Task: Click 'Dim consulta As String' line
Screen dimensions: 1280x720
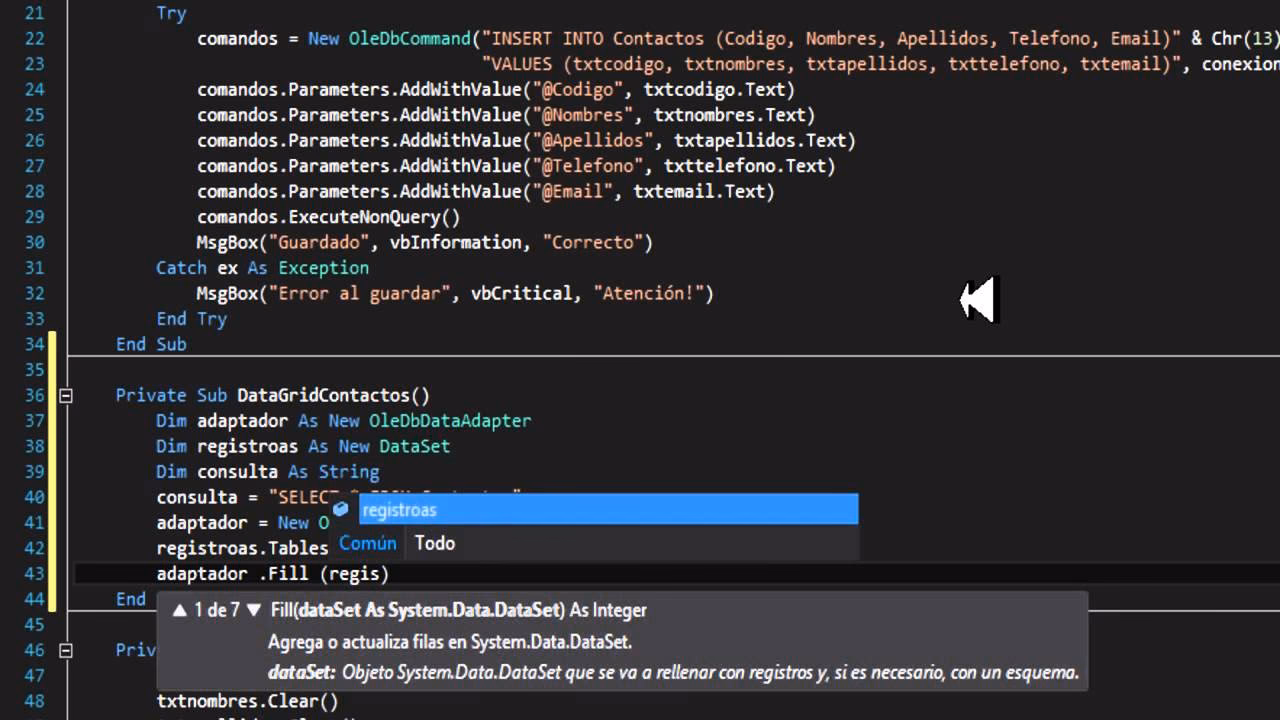Action: (x=268, y=471)
